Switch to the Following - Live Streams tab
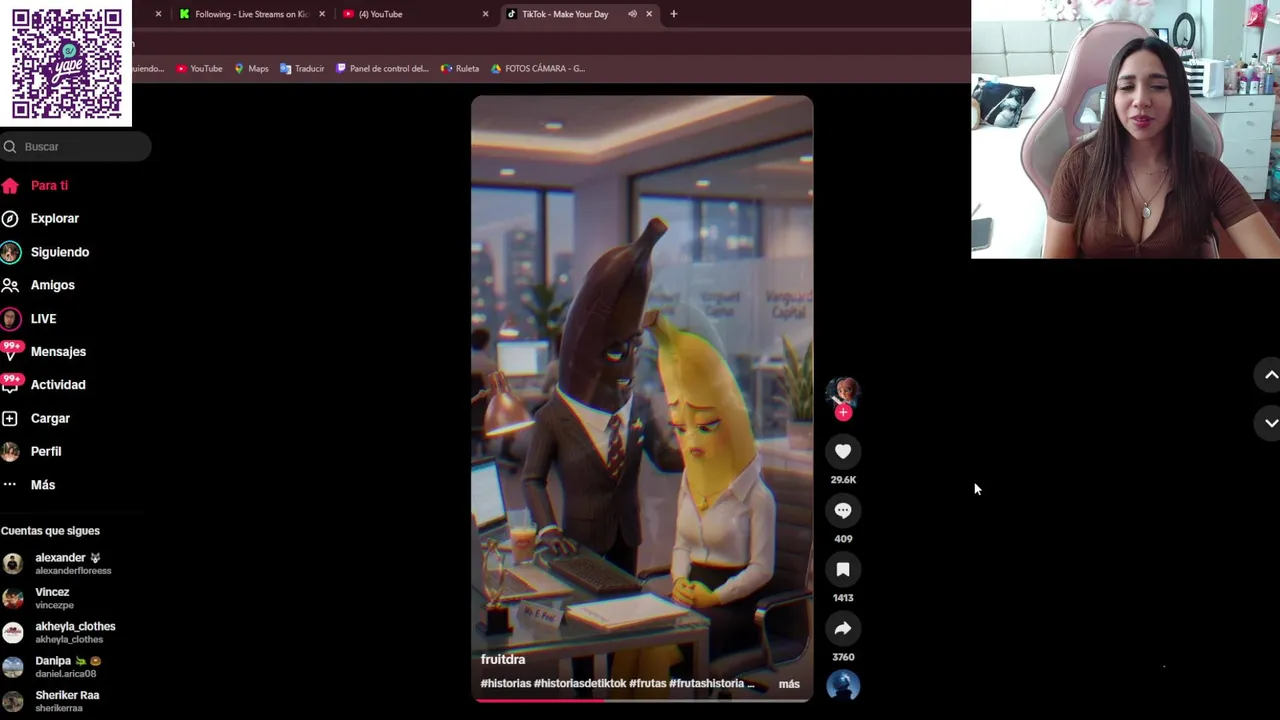The image size is (1280, 720). [x=252, y=14]
